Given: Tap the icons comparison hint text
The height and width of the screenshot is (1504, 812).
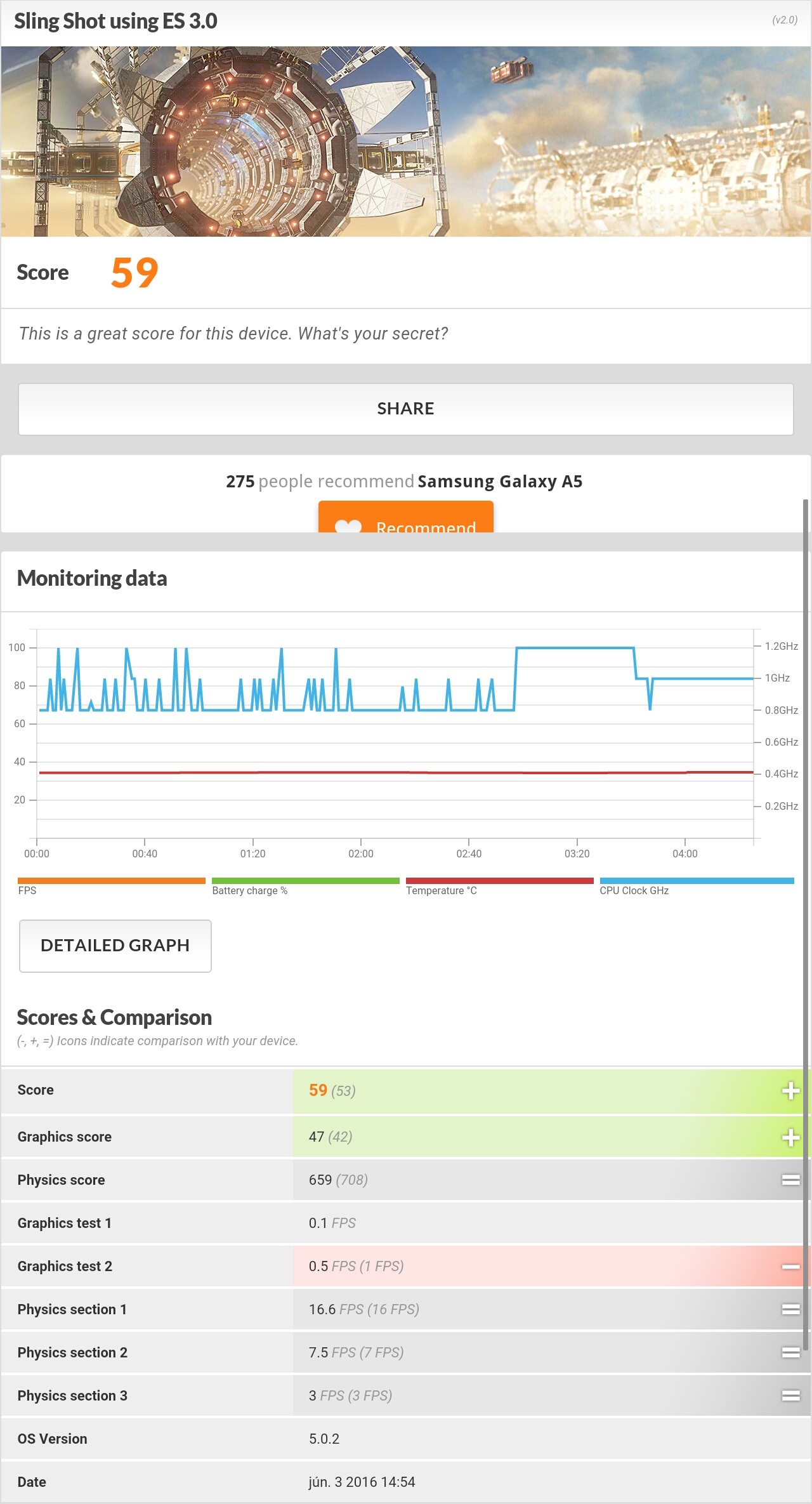Looking at the screenshot, I should 157,1041.
